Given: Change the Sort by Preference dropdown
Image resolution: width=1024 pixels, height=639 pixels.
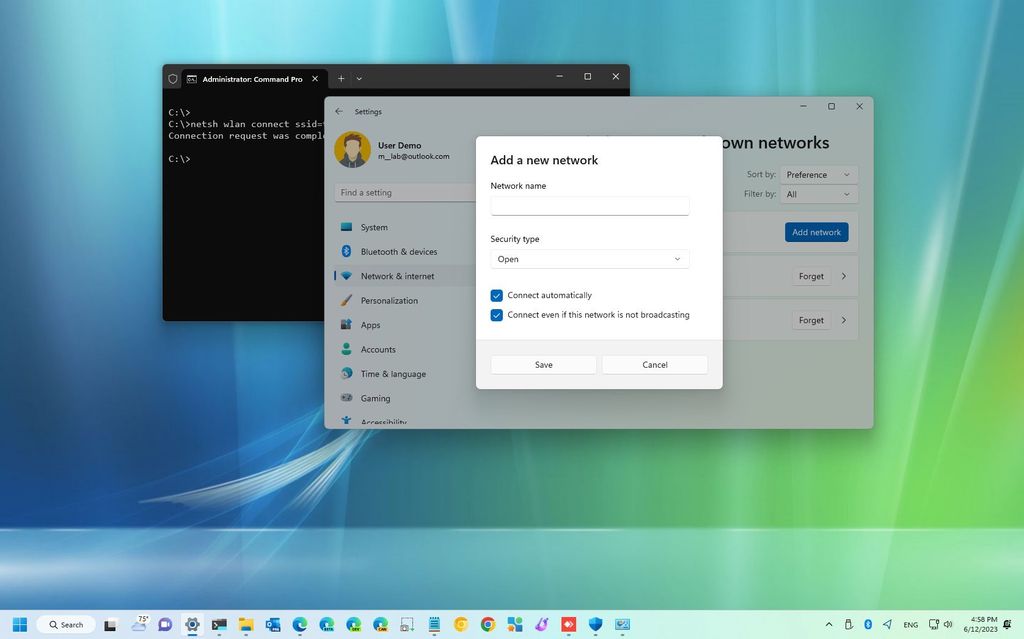Looking at the screenshot, I should pos(818,174).
